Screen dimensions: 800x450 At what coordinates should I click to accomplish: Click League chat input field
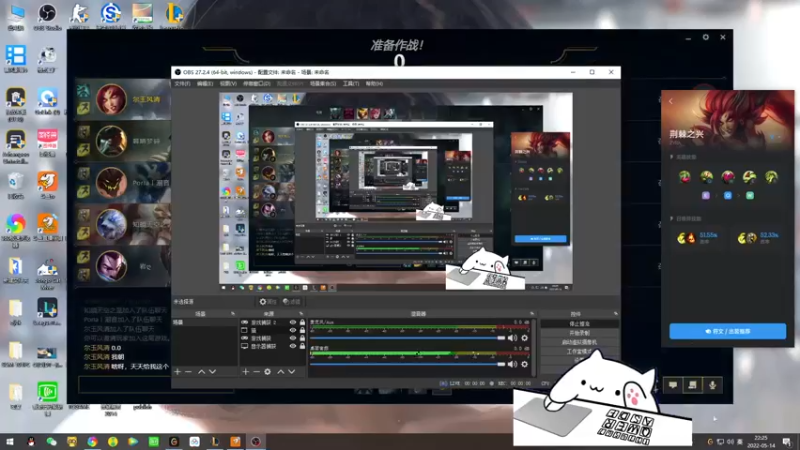pos(156,385)
